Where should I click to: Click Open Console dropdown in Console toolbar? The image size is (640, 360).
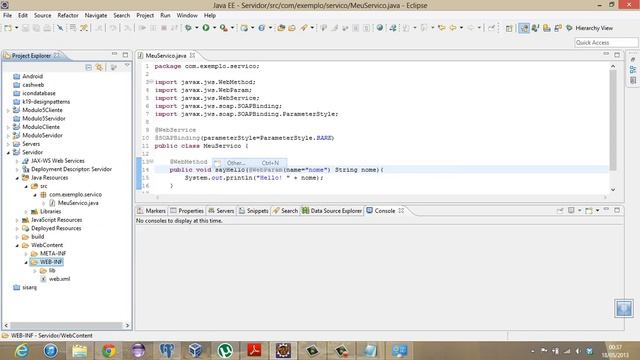click(598, 210)
